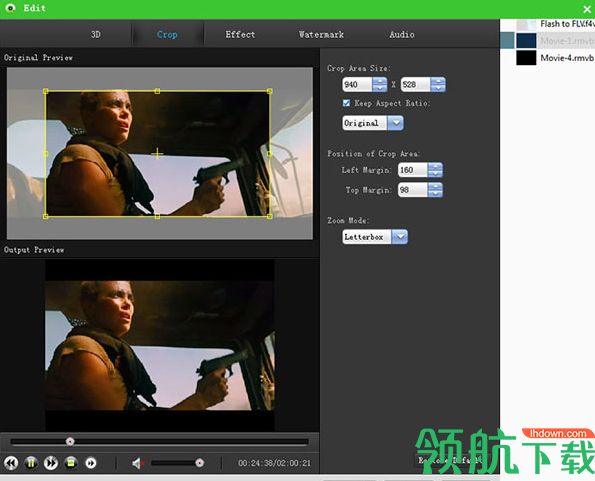Open the Audio tab
This screenshot has width=595, height=481.
[402, 35]
